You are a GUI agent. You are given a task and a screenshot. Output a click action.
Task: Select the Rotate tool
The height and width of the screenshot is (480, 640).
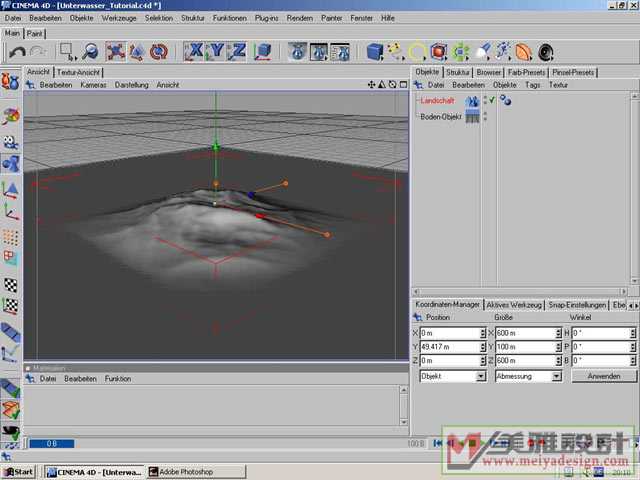coord(158,52)
